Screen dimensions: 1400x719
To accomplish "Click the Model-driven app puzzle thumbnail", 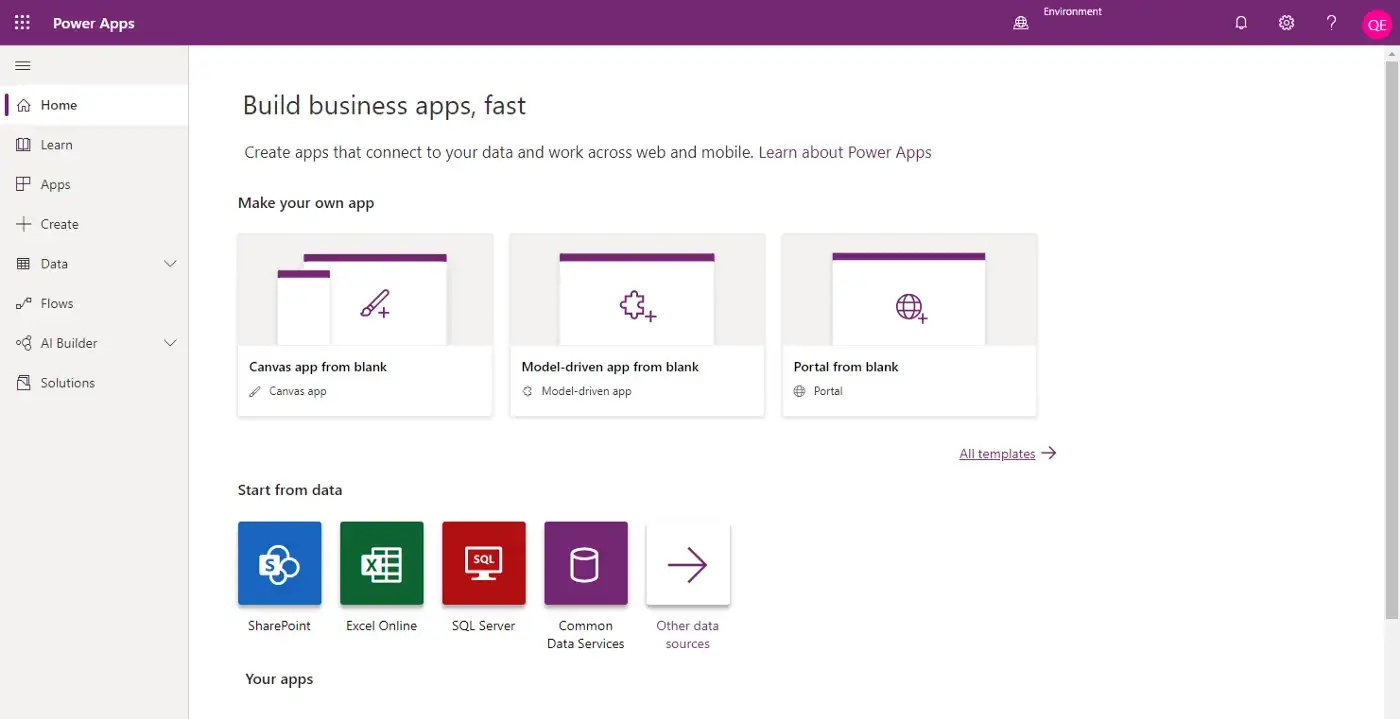I will [x=637, y=290].
